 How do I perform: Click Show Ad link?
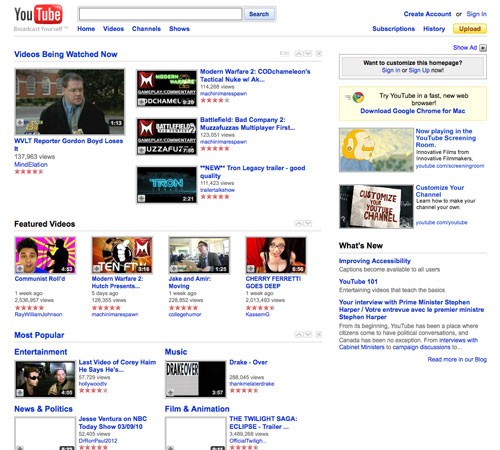coord(465,48)
